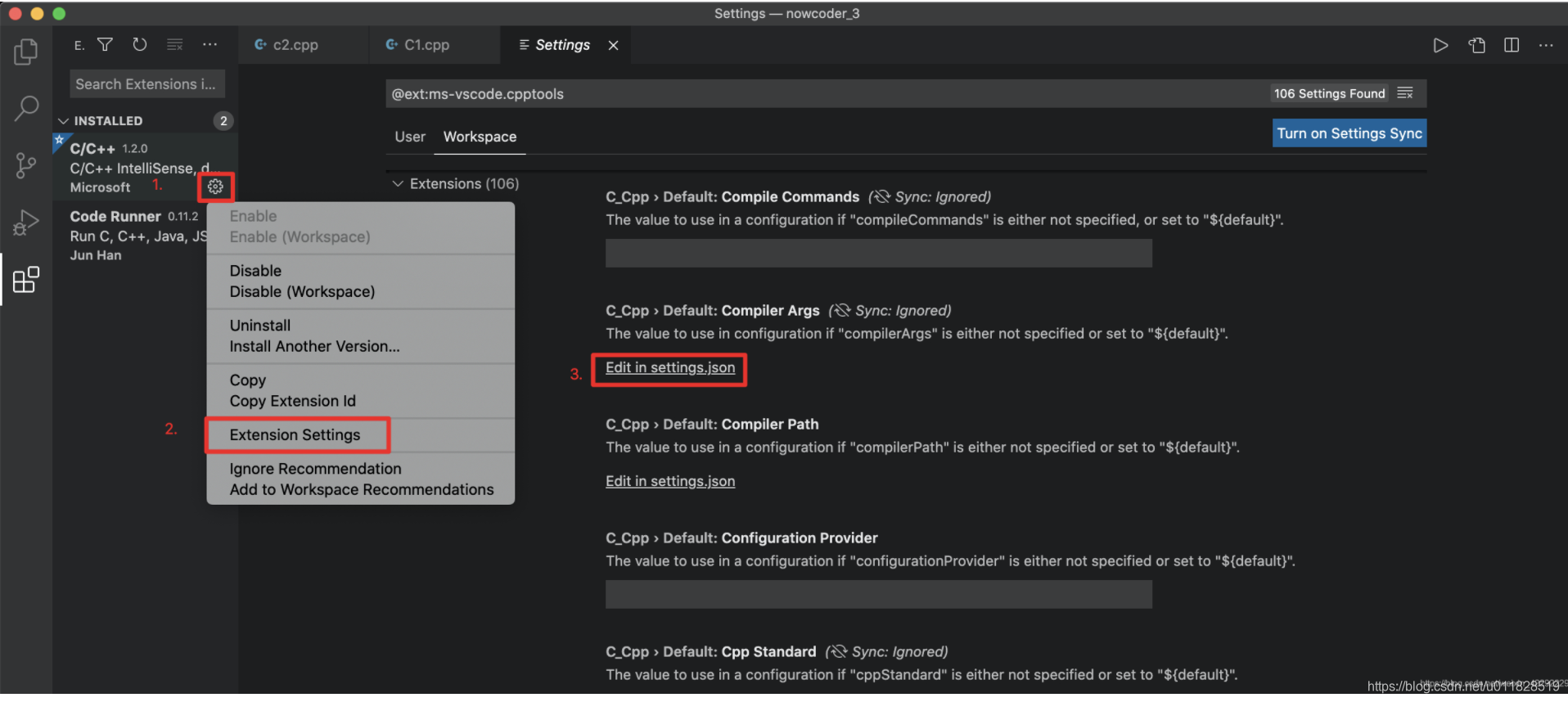Choose Disable (Workspace) menu entry
The width and height of the screenshot is (1568, 702).
point(302,291)
